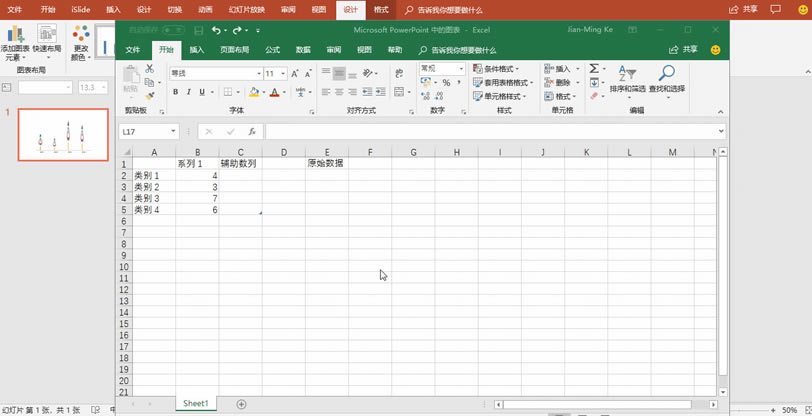
Task: Add a new sheet with plus icon
Action: (241, 404)
